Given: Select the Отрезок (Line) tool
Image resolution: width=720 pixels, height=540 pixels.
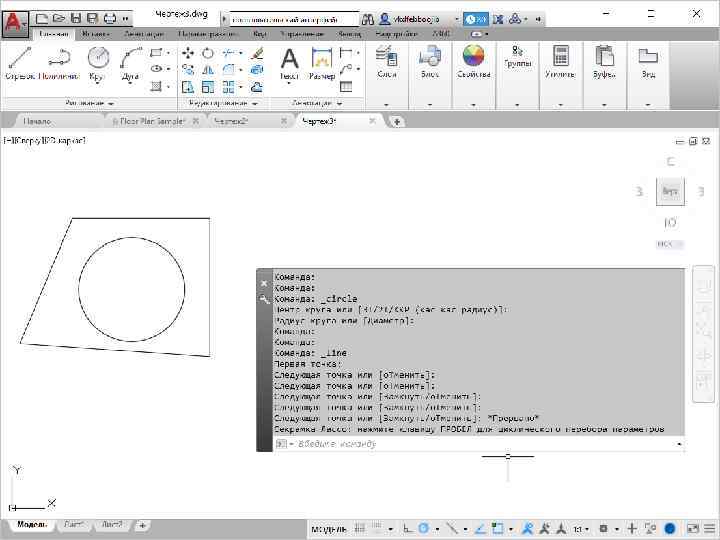Looking at the screenshot, I should [x=20, y=63].
